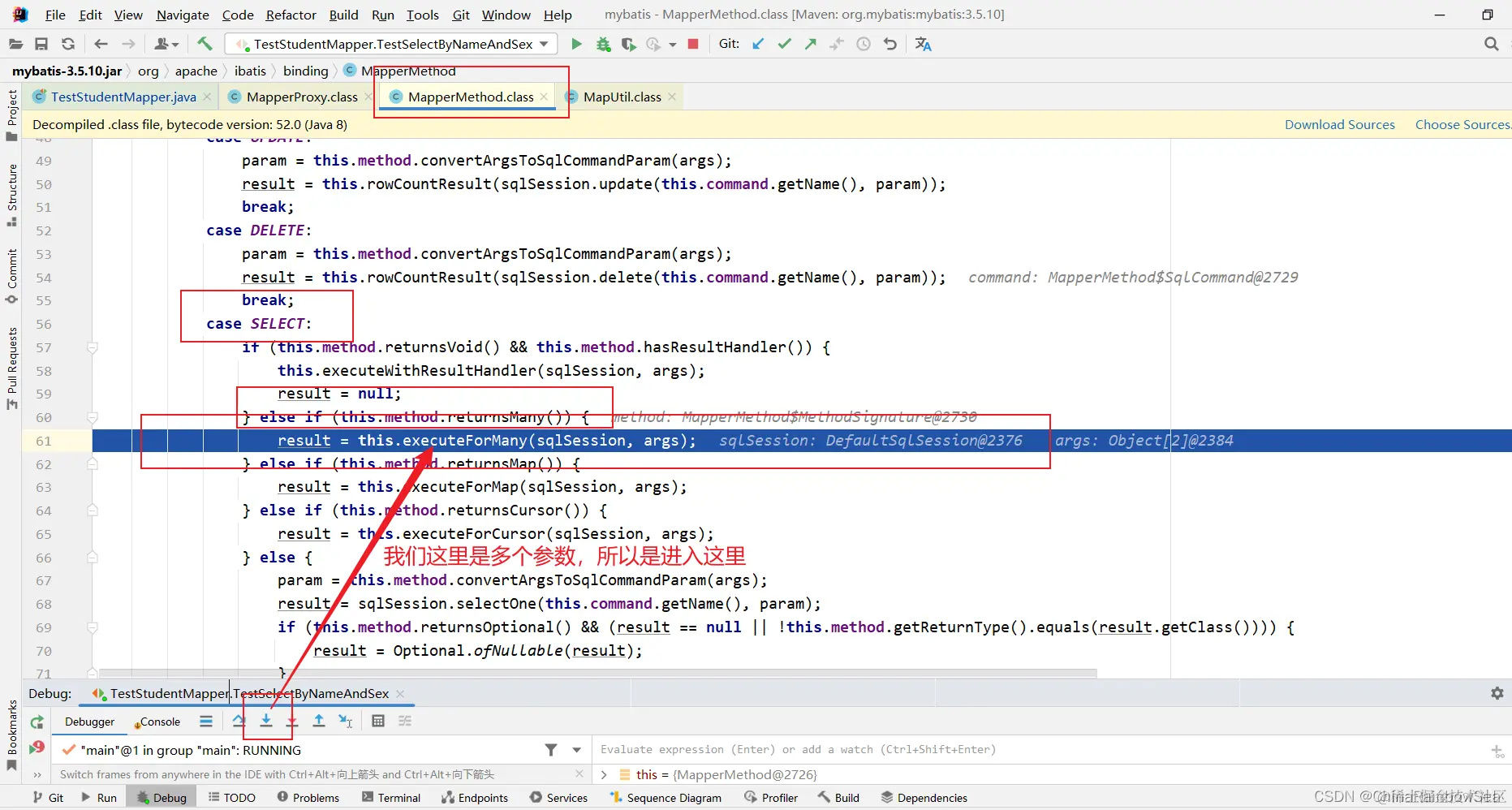Collapse the code block at line 57
Screen dimensions: 1512x810
pos(93,347)
